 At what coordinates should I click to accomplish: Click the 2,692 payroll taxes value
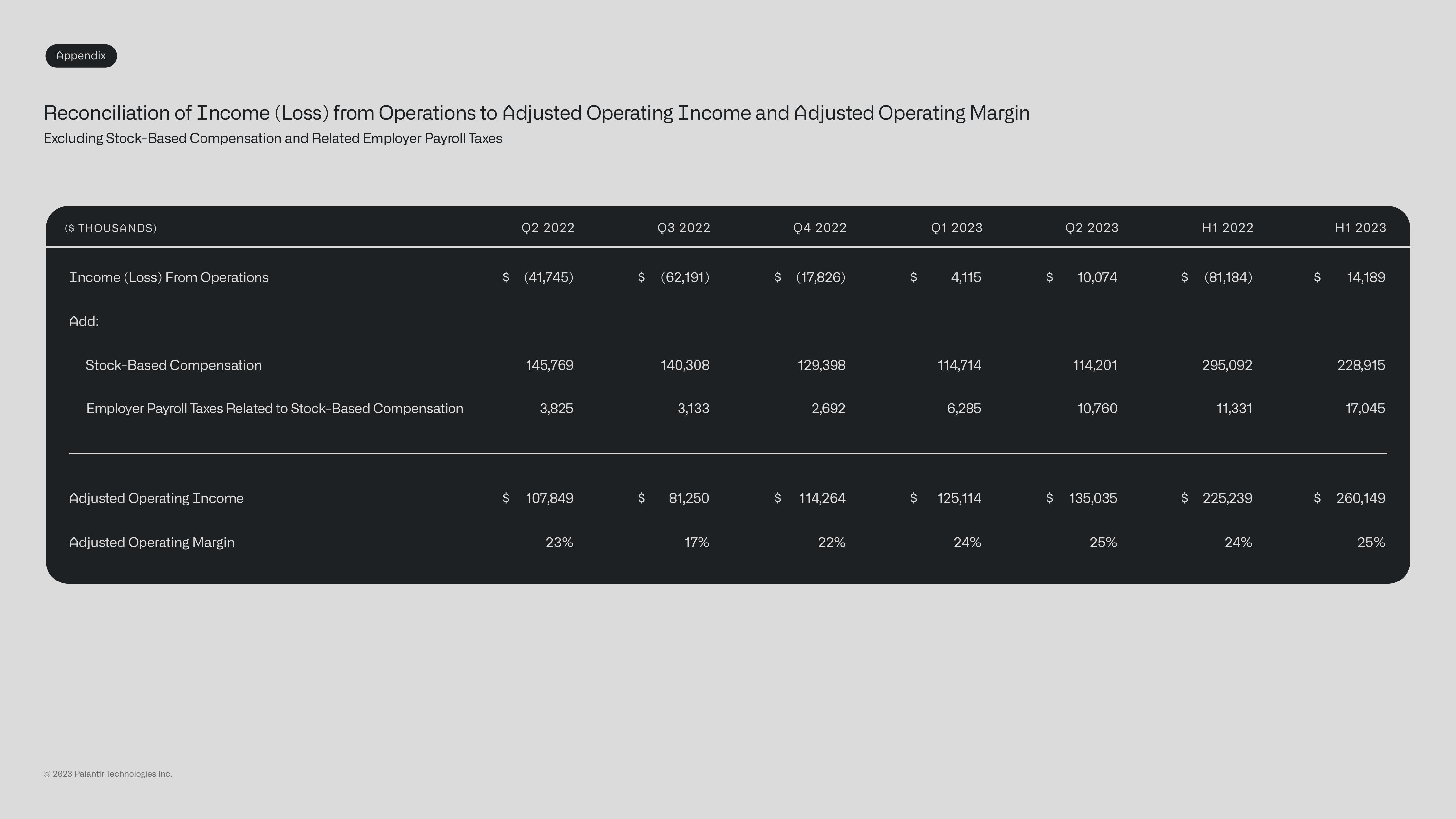(829, 409)
